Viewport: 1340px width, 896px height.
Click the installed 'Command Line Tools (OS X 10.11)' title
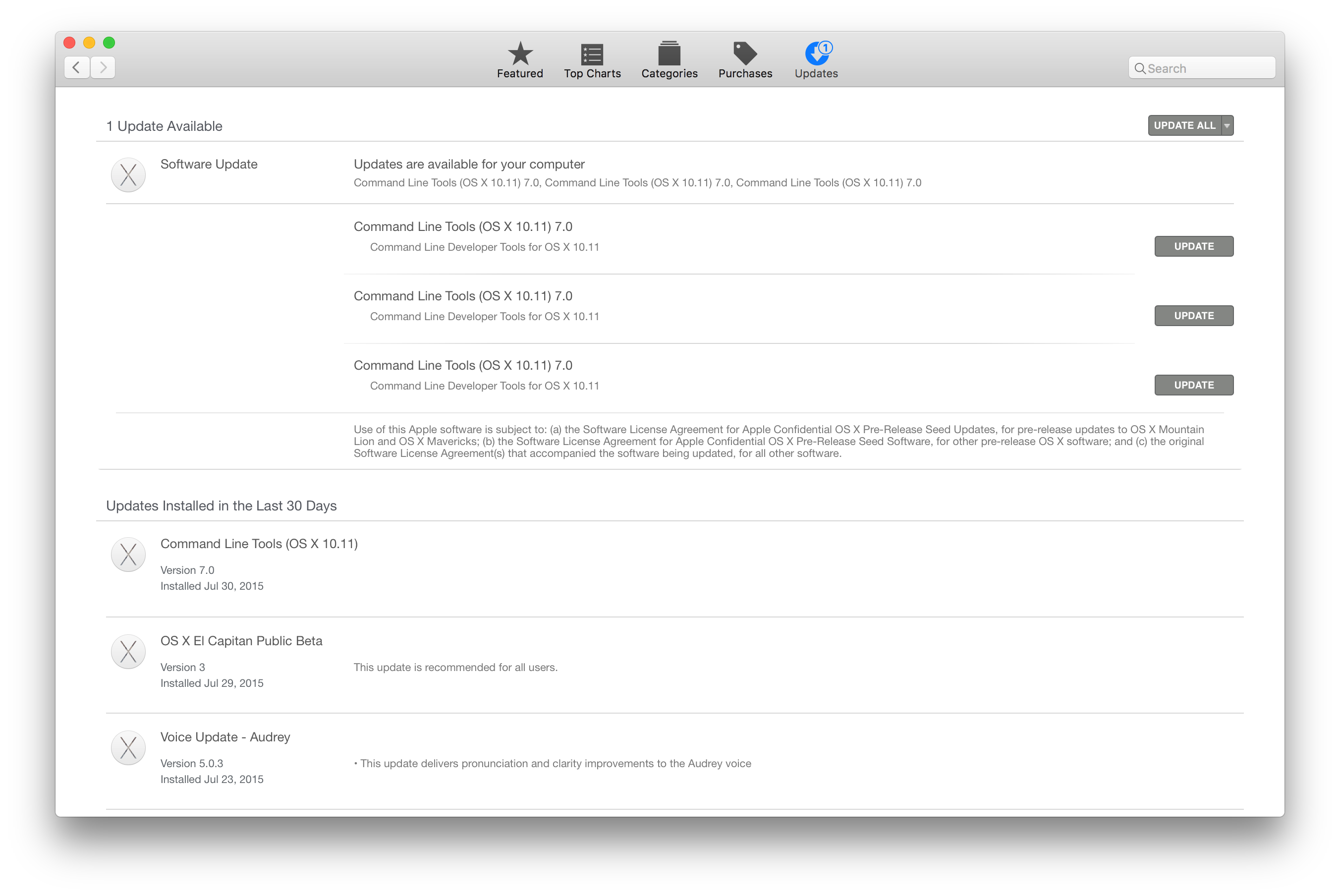259,544
